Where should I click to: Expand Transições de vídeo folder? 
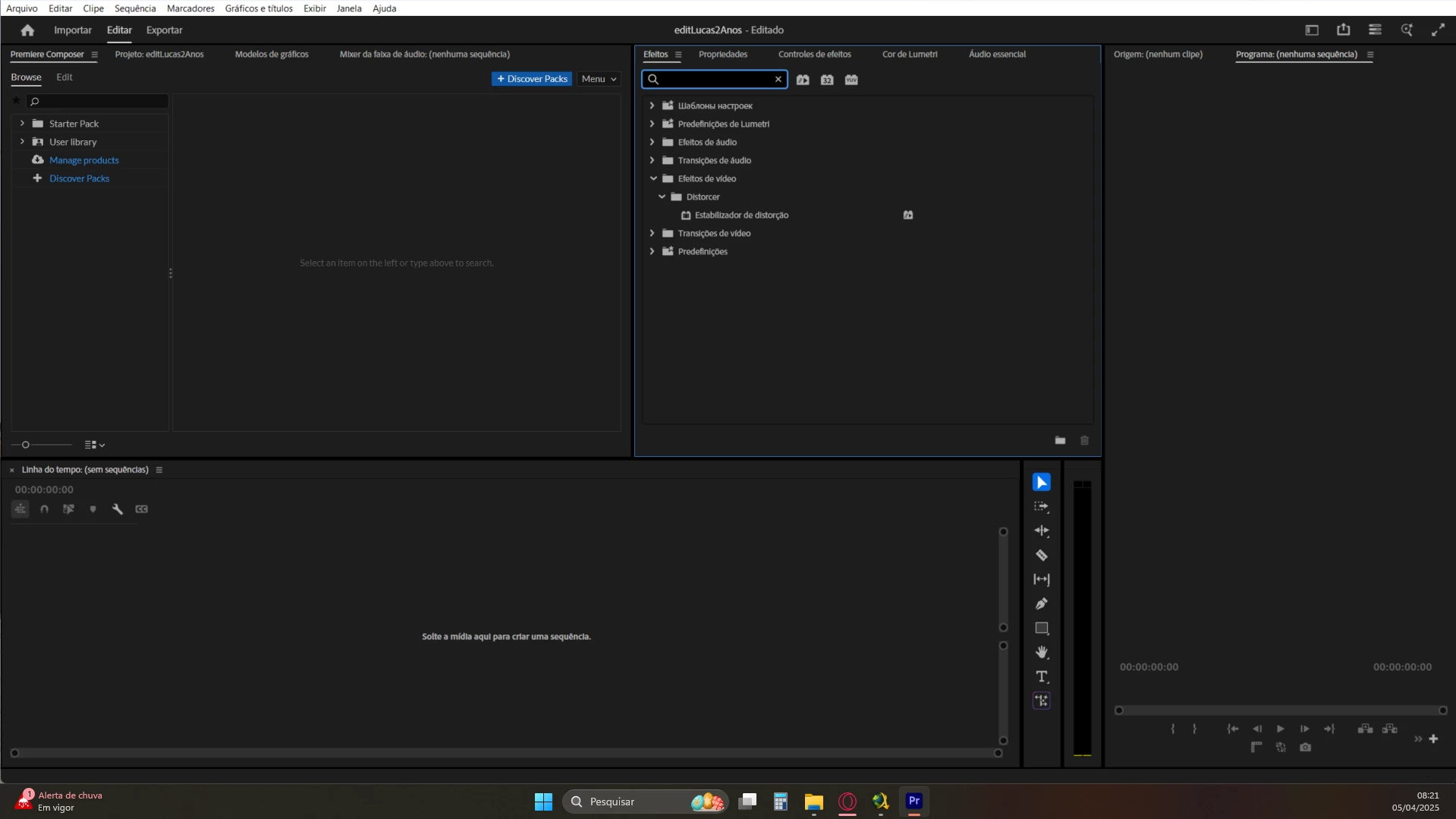(x=652, y=233)
